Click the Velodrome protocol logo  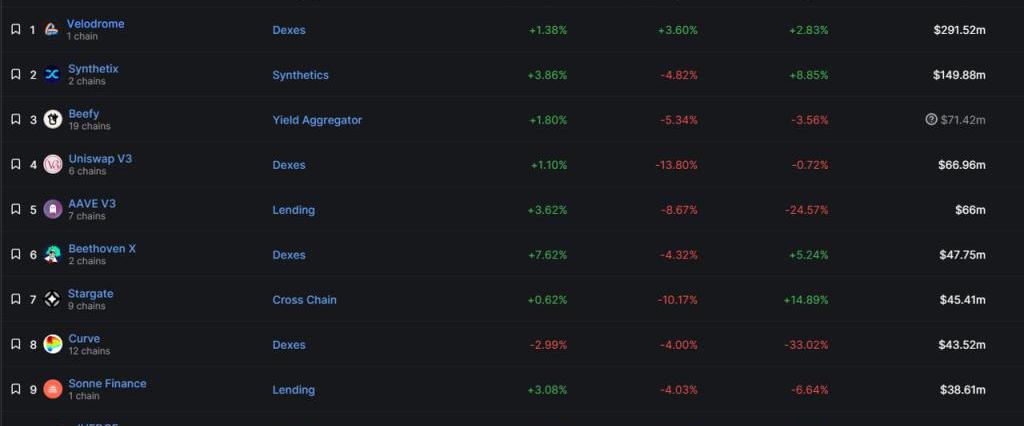[x=52, y=30]
